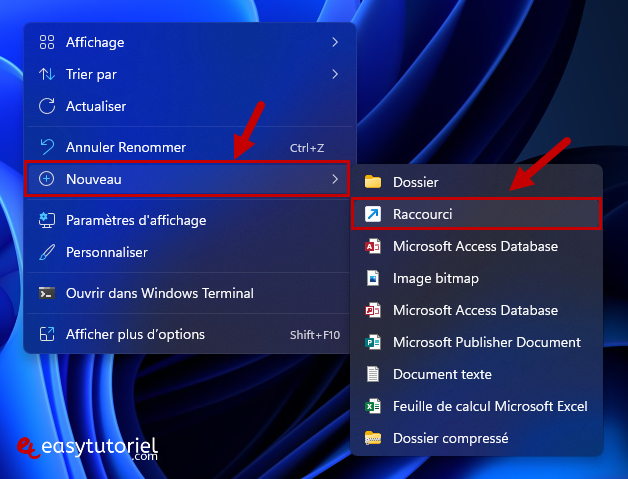Pick Microsoft Access Database below Image bitmap
Screen dimensions: 628x479
477,310
